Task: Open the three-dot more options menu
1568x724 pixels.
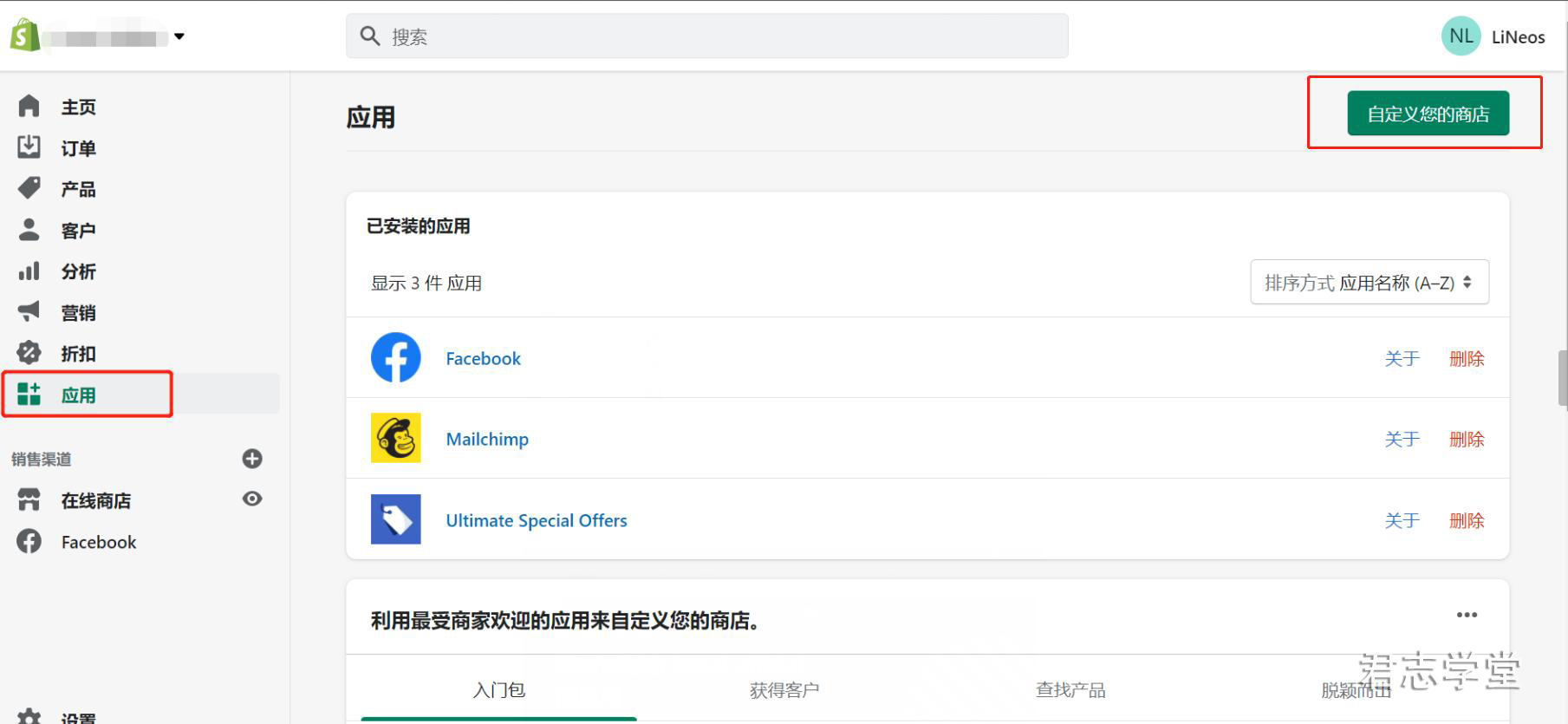Action: point(1467,615)
